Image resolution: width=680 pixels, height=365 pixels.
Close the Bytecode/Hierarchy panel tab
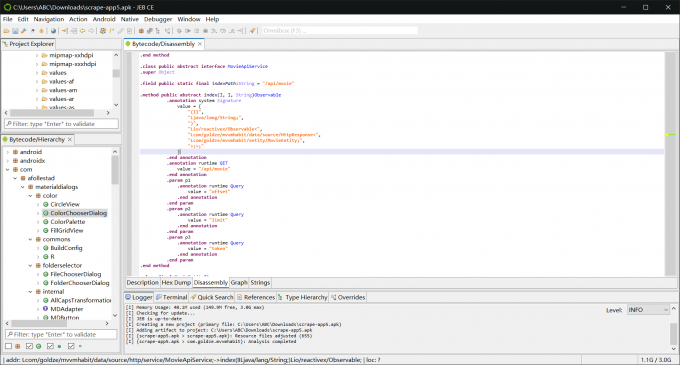(70, 140)
